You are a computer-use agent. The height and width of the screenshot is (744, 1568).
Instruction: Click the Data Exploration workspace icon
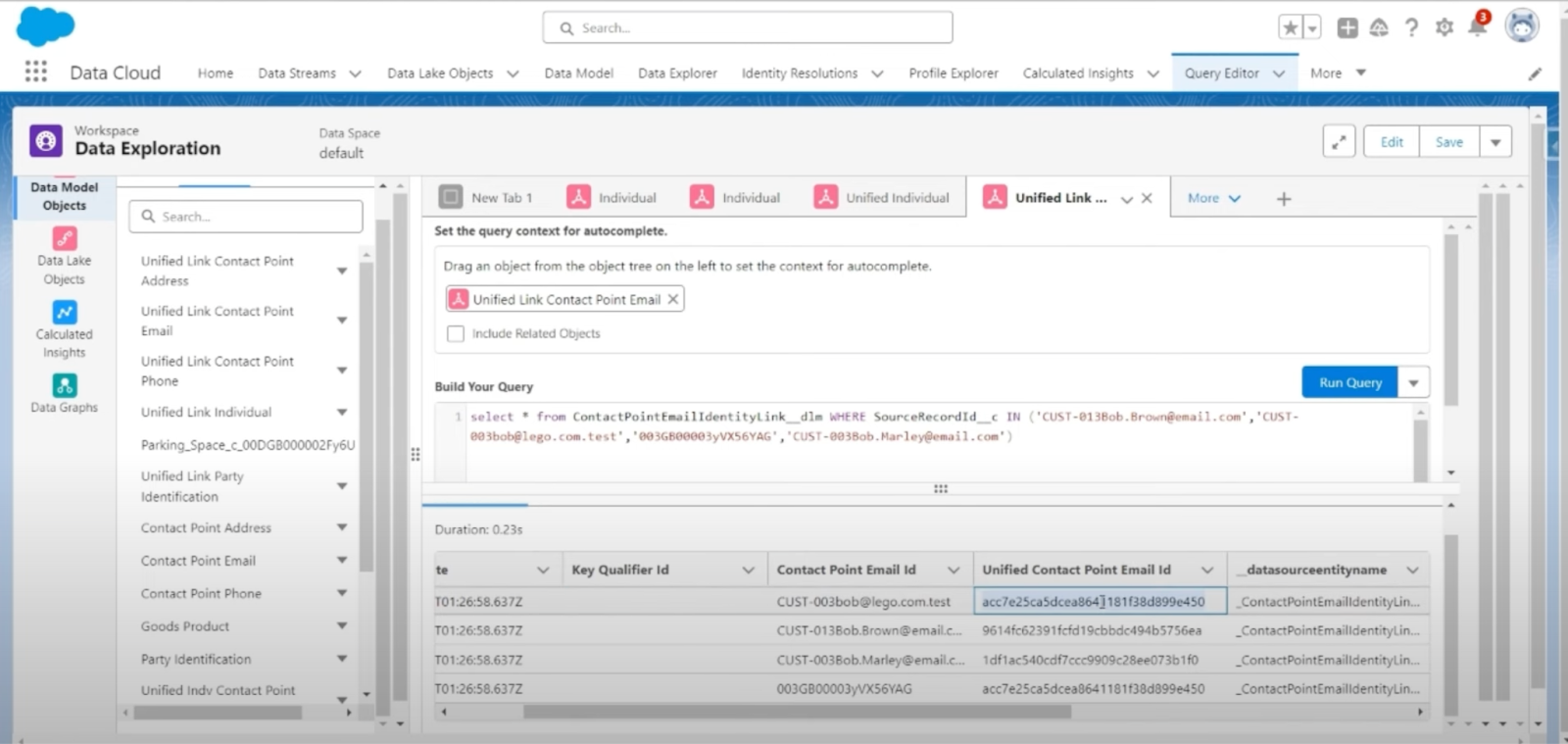pos(45,141)
